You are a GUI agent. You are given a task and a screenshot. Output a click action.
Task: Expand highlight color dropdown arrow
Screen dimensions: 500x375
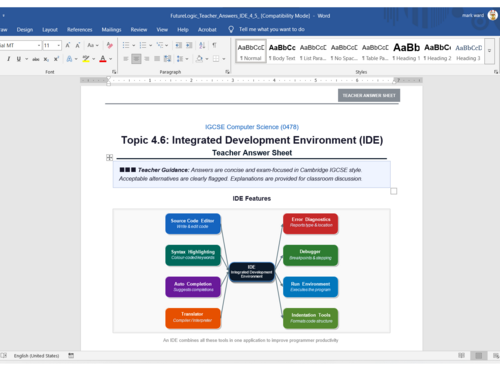pos(94,59)
